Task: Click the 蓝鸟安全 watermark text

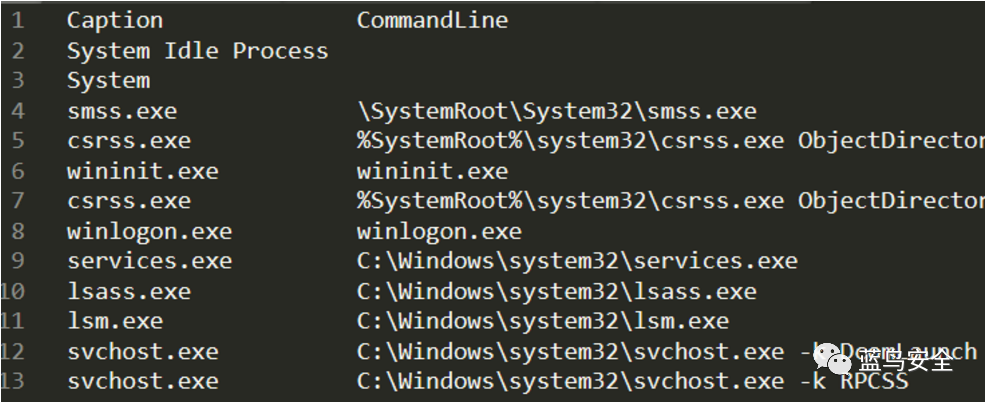Action: tap(906, 361)
